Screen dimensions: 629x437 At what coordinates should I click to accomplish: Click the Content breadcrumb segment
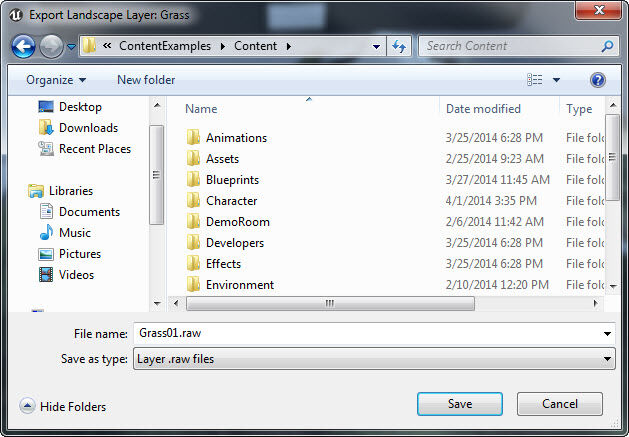[255, 46]
